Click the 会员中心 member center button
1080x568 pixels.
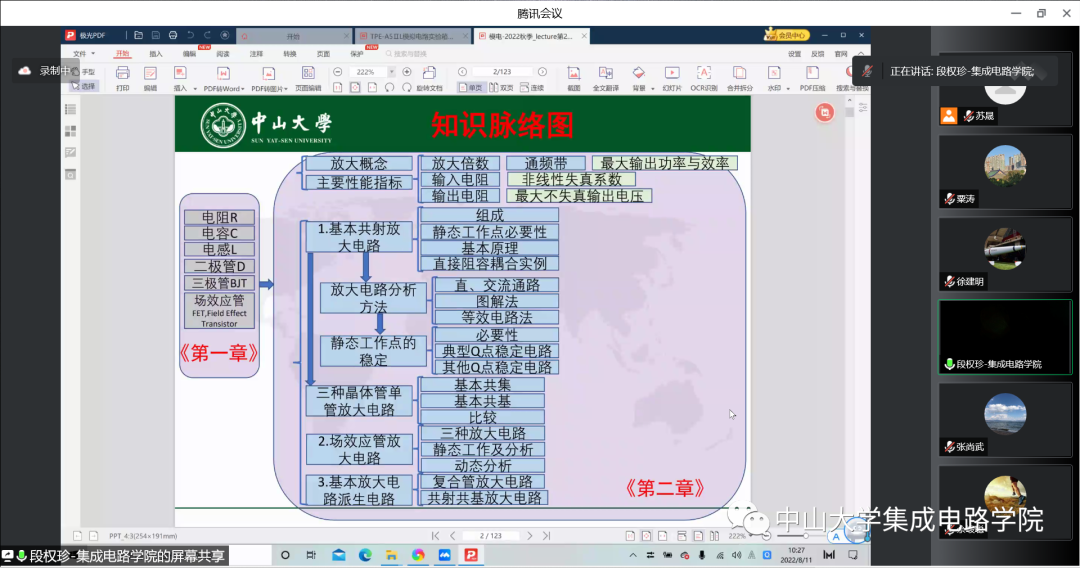(786, 35)
